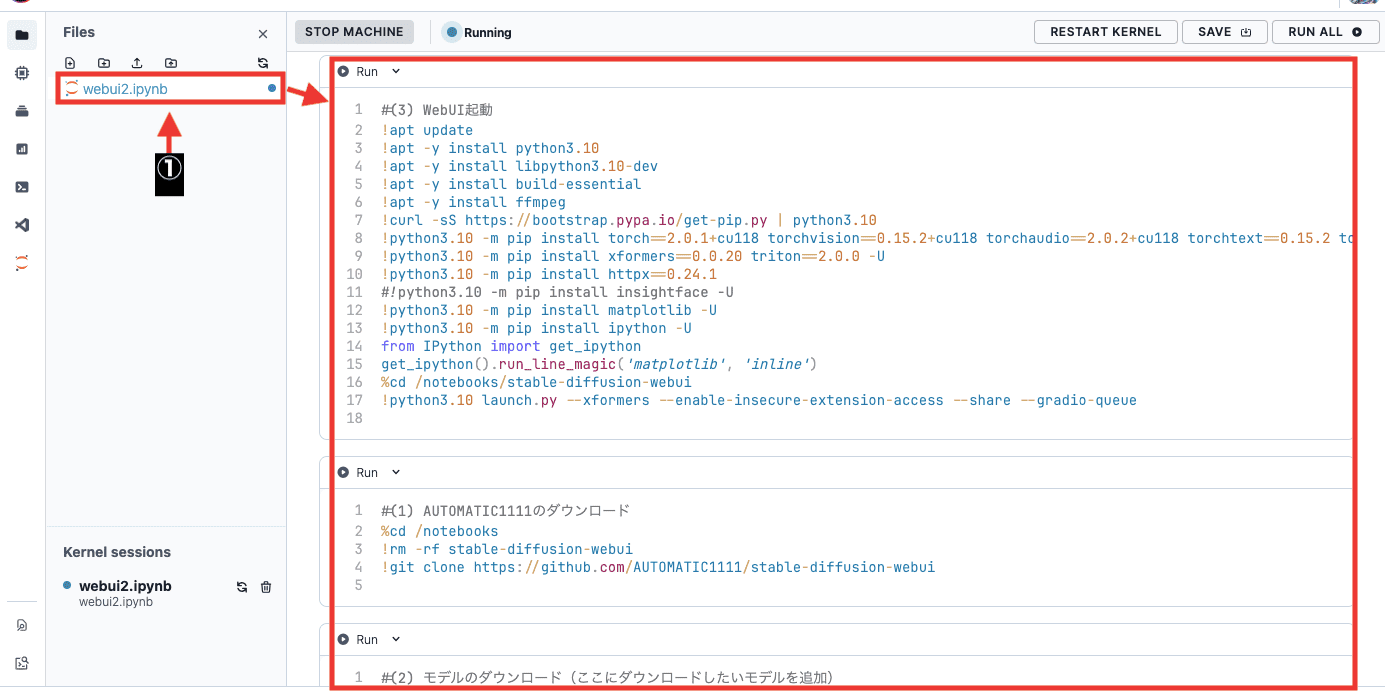Refresh the file list
This screenshot has width=1385, height=695.
pyautogui.click(x=262, y=62)
